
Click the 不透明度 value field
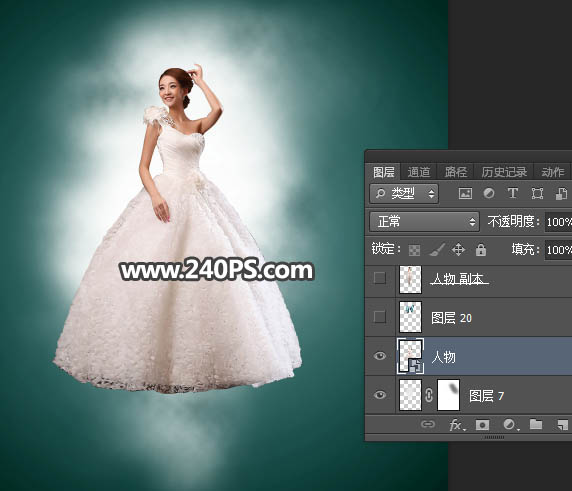tap(558, 222)
